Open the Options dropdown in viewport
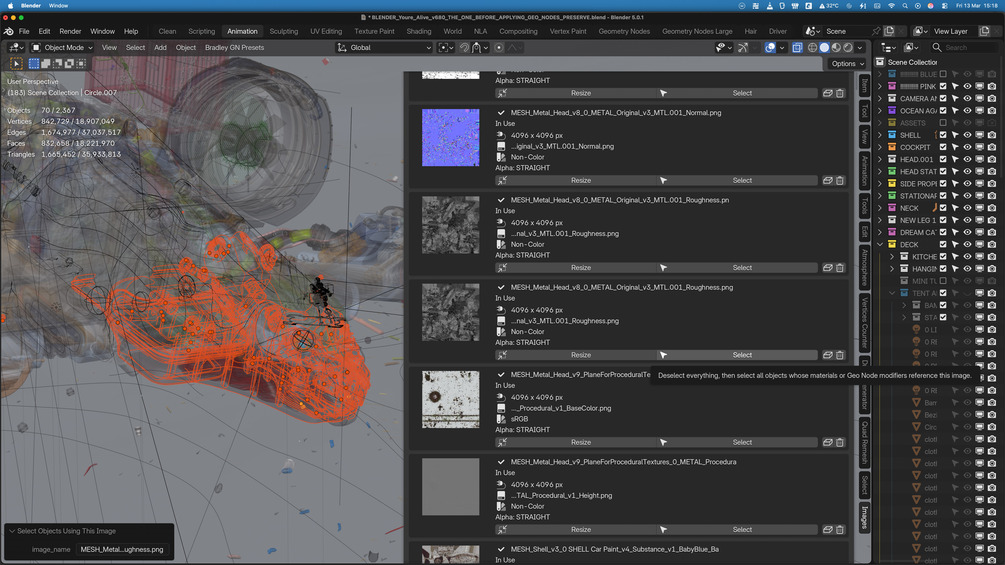Viewport: 1005px width, 565px height. tap(848, 63)
